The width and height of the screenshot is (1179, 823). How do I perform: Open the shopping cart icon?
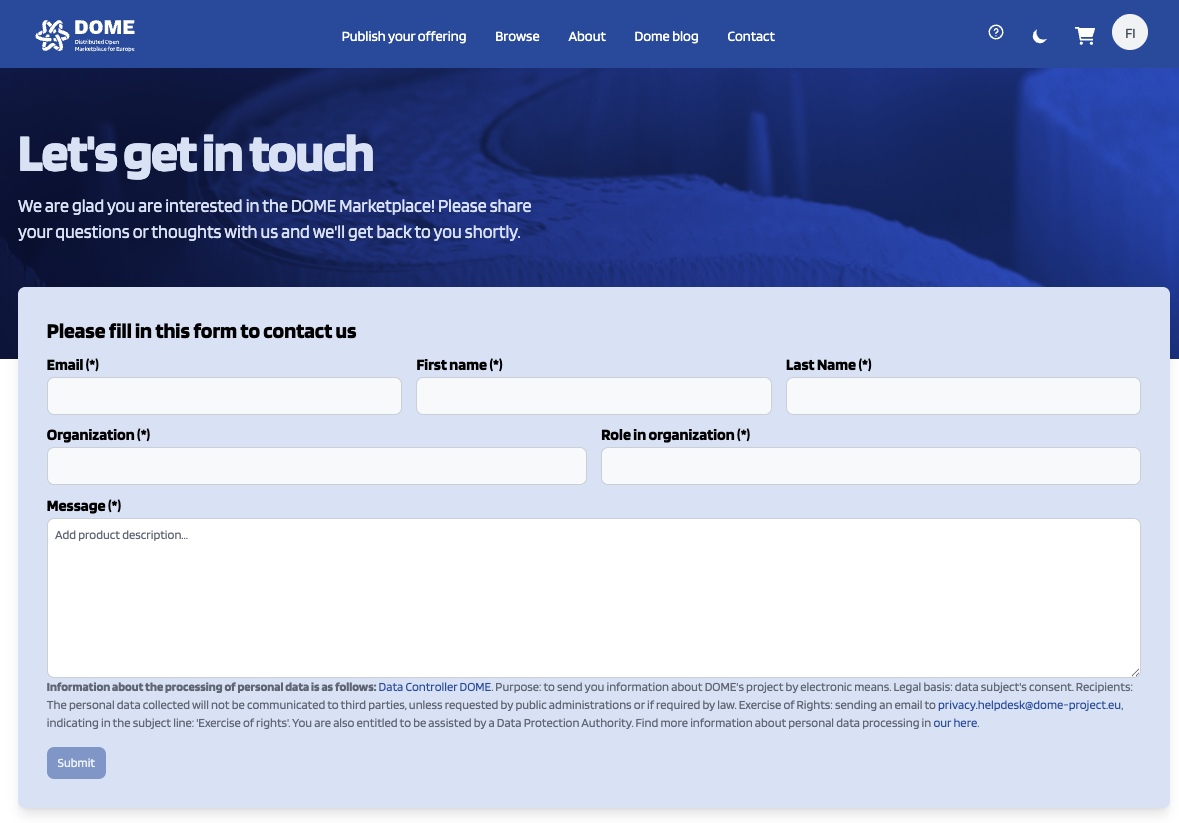point(1084,36)
